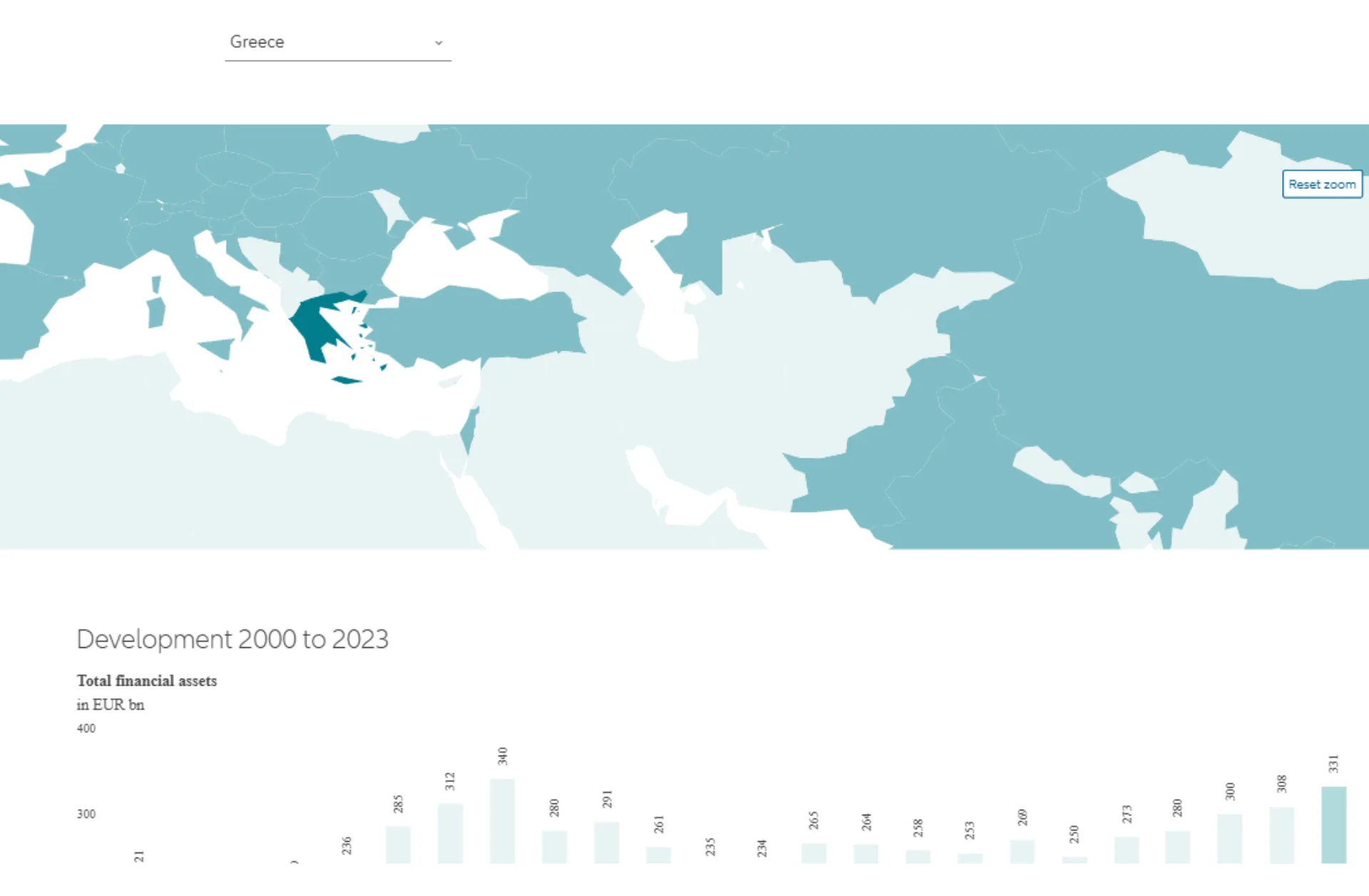Select the bar labeled 312
This screenshot has height=896, width=1369.
450,833
